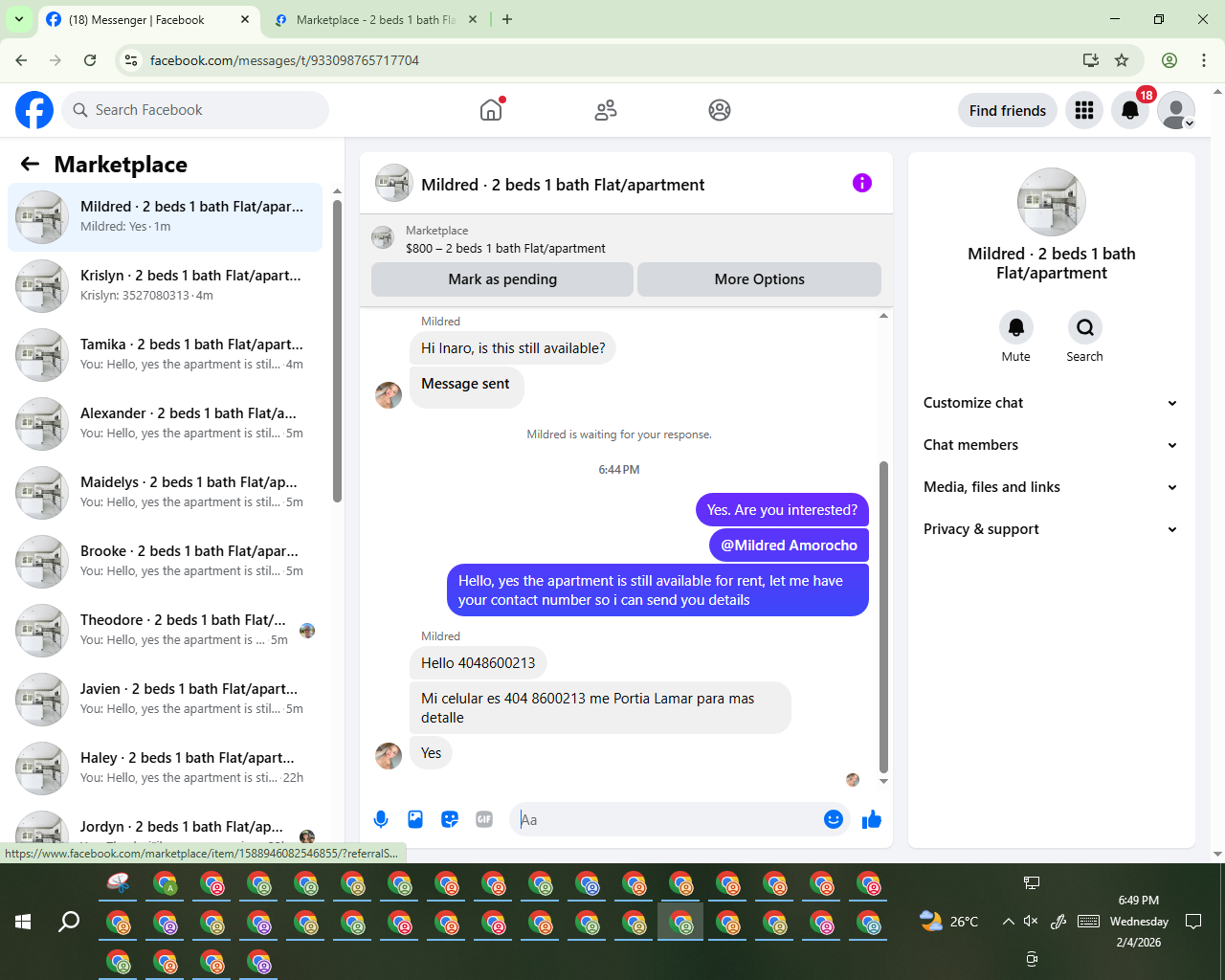Click the Search Facebook field
Viewport: 1225px width, 980px height.
[x=195, y=110]
